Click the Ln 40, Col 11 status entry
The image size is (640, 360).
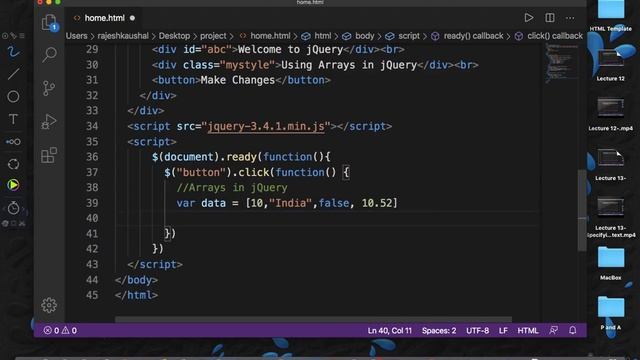click(389, 331)
